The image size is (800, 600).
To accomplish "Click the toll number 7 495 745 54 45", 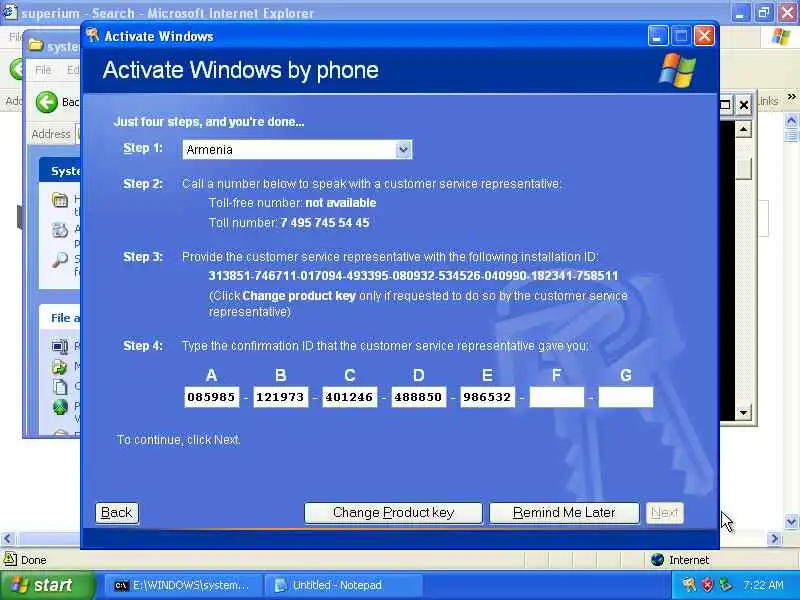I will 325,223.
